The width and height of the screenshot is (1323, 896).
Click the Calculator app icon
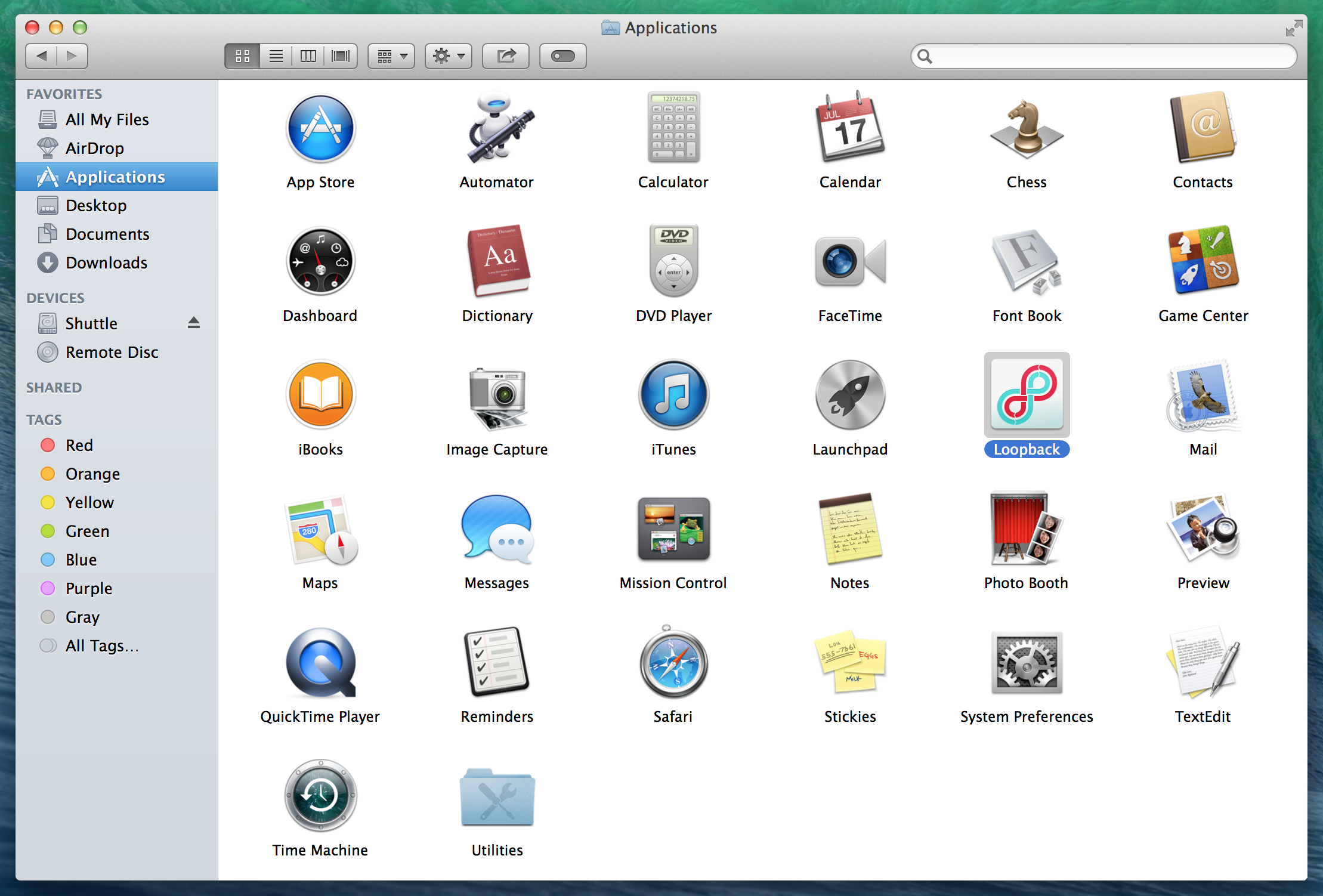pos(673,127)
